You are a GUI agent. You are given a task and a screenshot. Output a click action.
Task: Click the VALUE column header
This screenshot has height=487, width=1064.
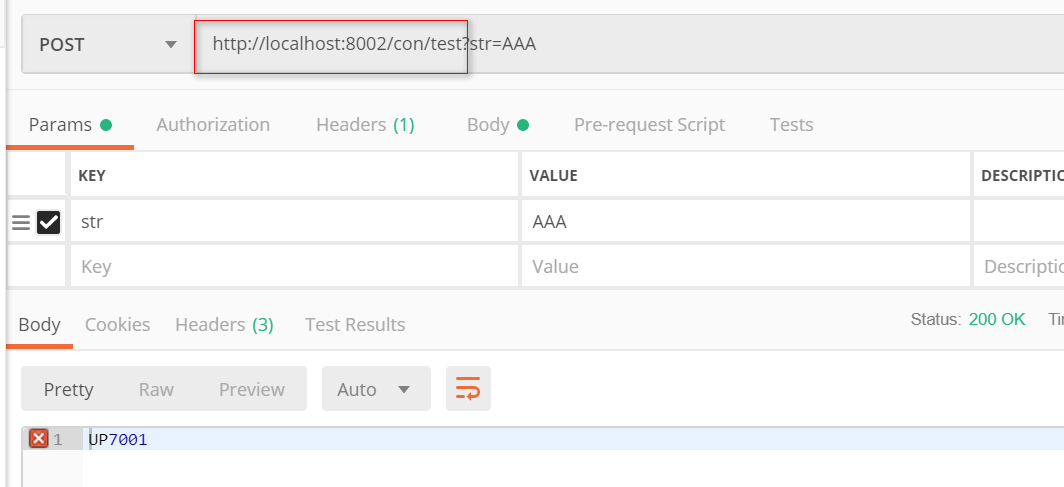pyautogui.click(x=553, y=176)
